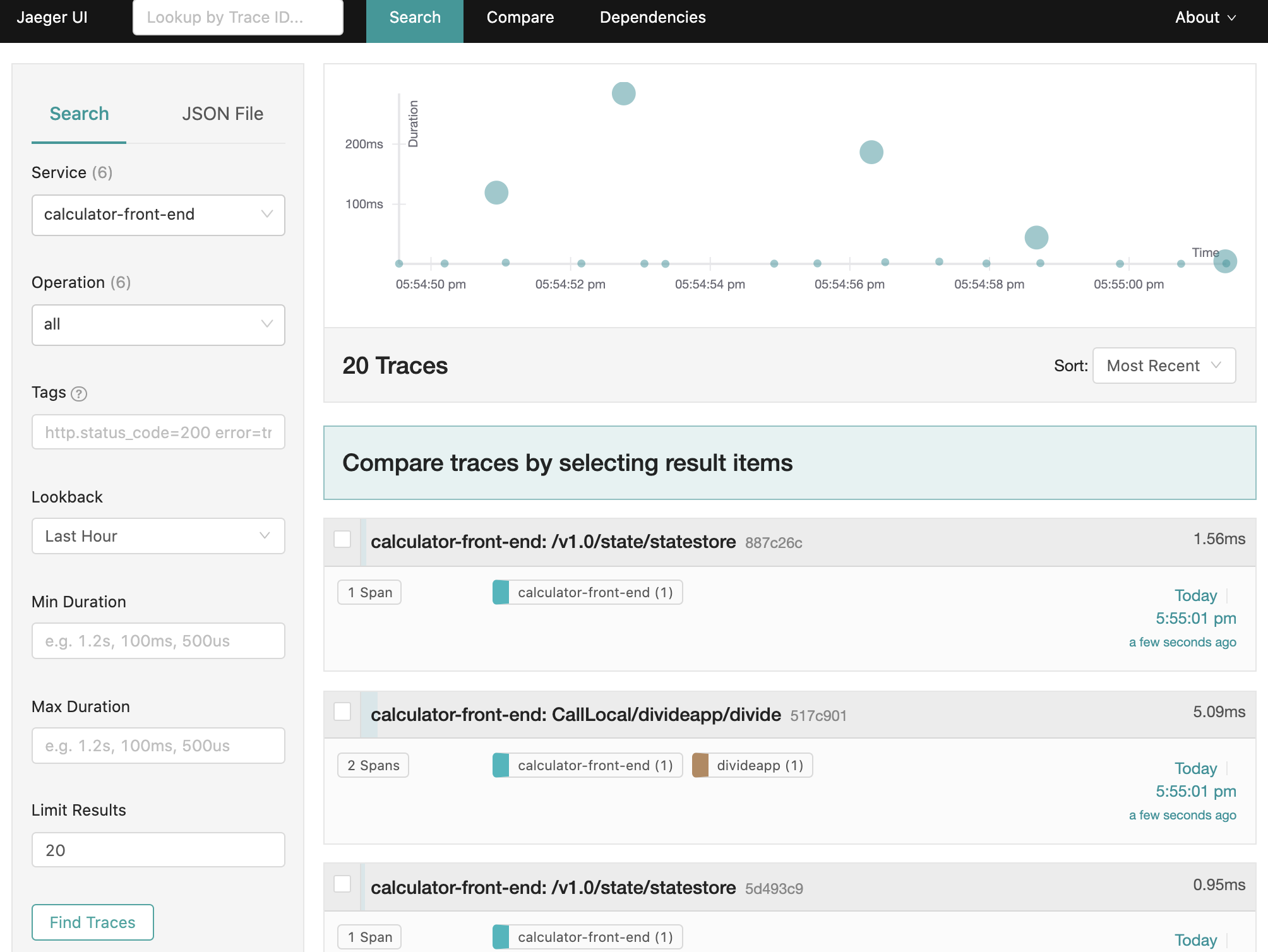Click the large scatter dot near 05:54:58 pm
This screenshot has width=1268, height=952.
click(1036, 237)
